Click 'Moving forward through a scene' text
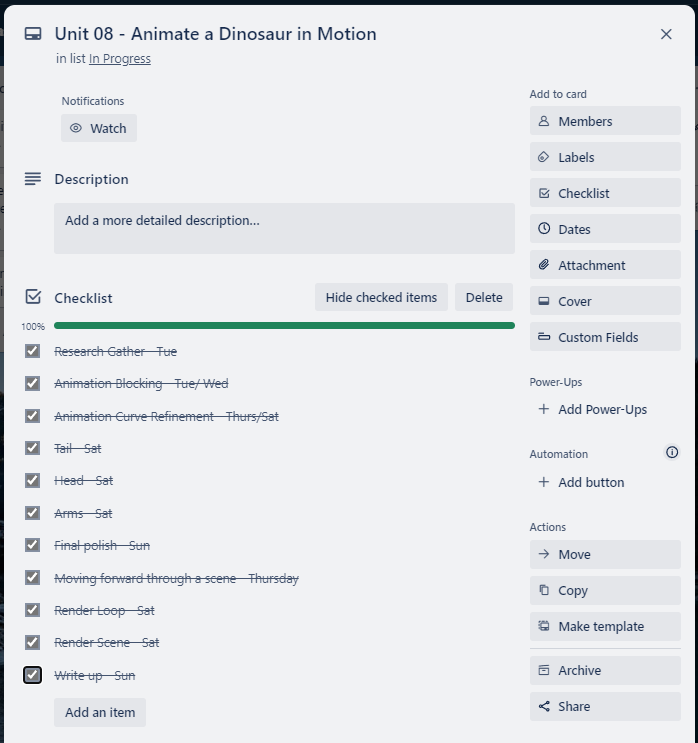Screen dimensions: 698x743 pos(176,578)
